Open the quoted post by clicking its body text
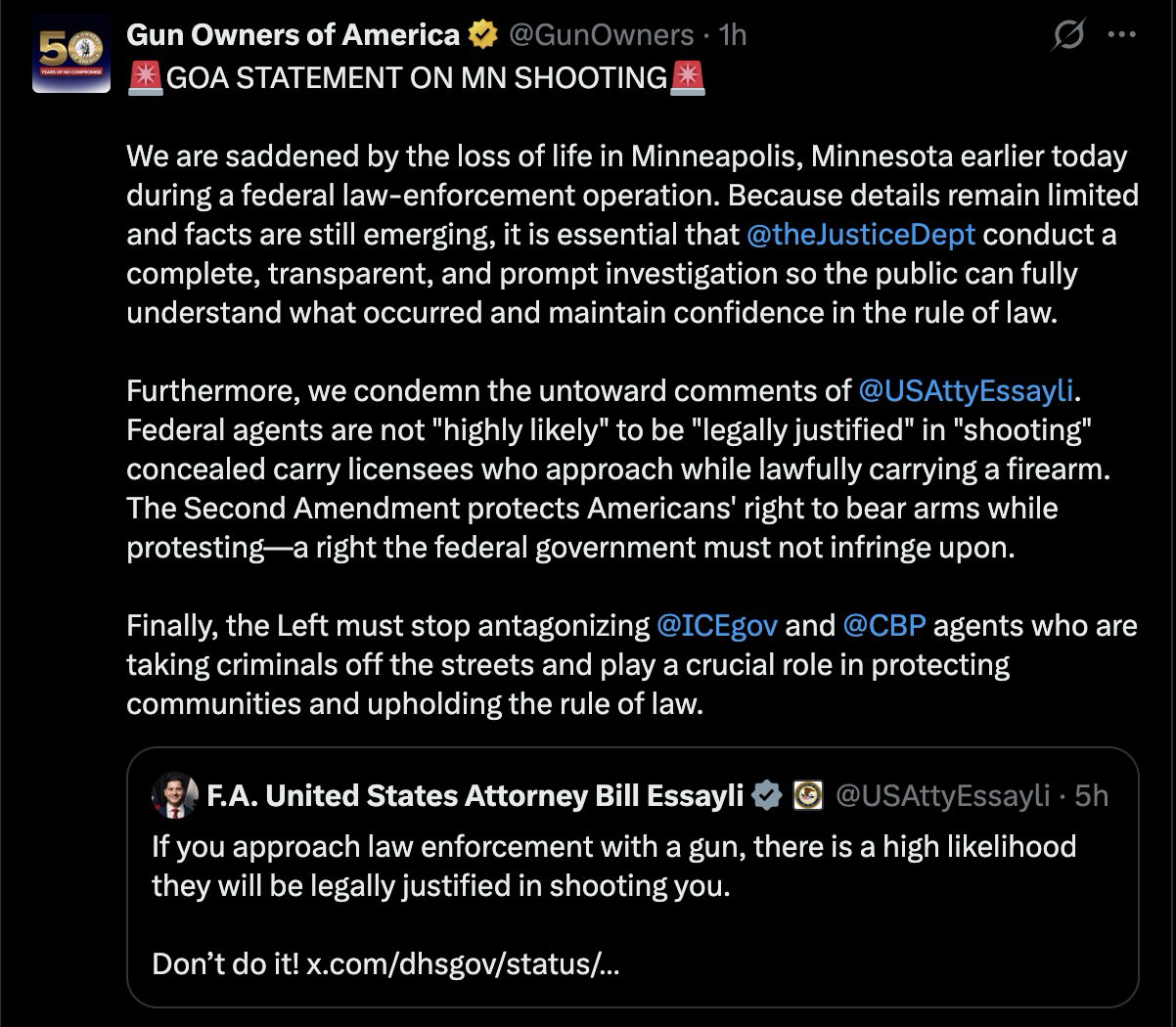This screenshot has height=1027, width=1176. point(613,866)
